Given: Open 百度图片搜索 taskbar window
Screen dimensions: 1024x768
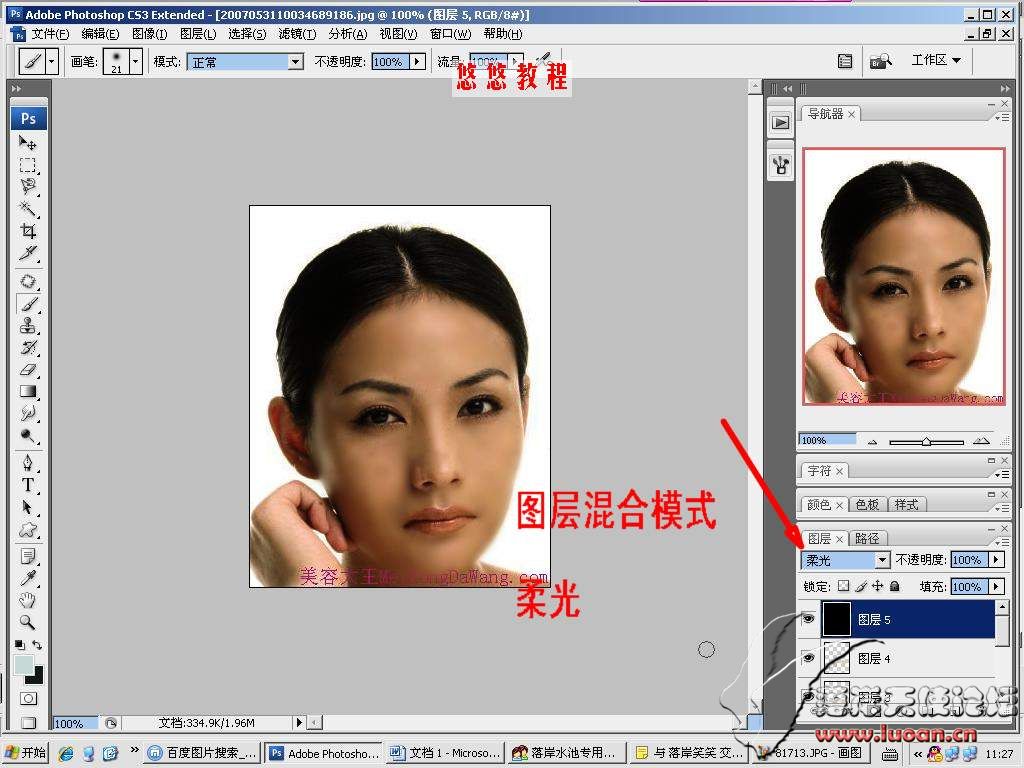Looking at the screenshot, I should click(203, 753).
